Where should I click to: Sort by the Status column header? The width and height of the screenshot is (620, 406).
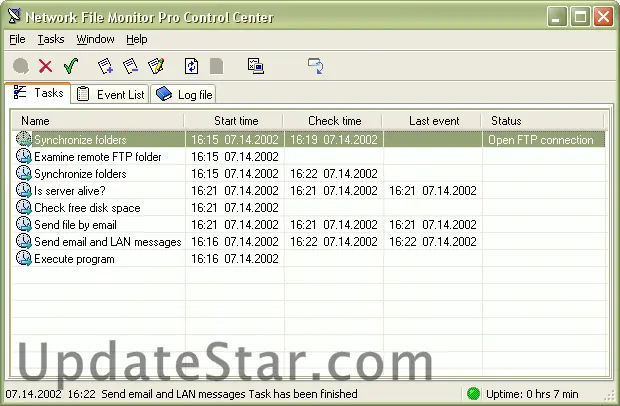point(543,121)
